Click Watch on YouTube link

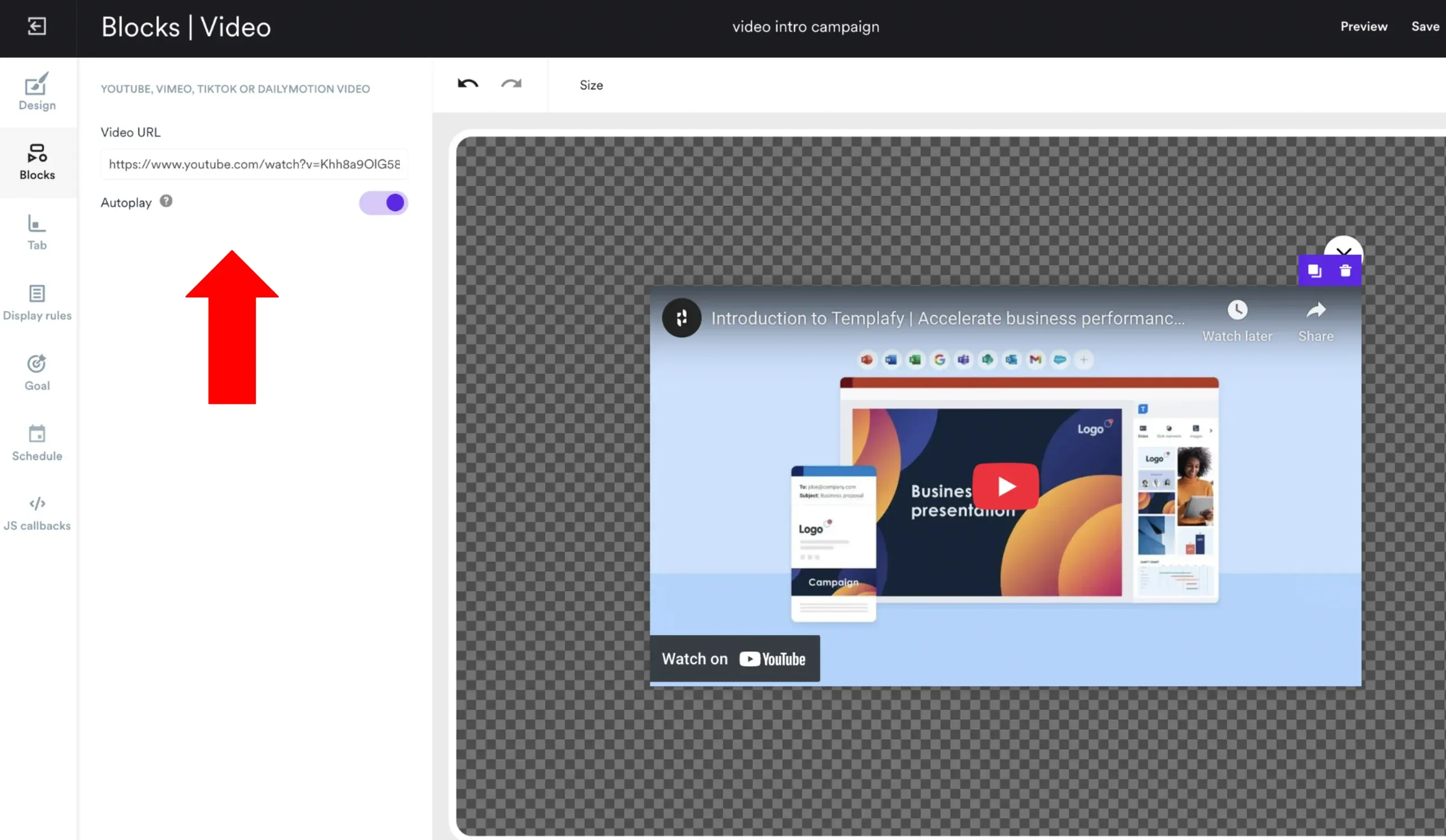(x=735, y=659)
